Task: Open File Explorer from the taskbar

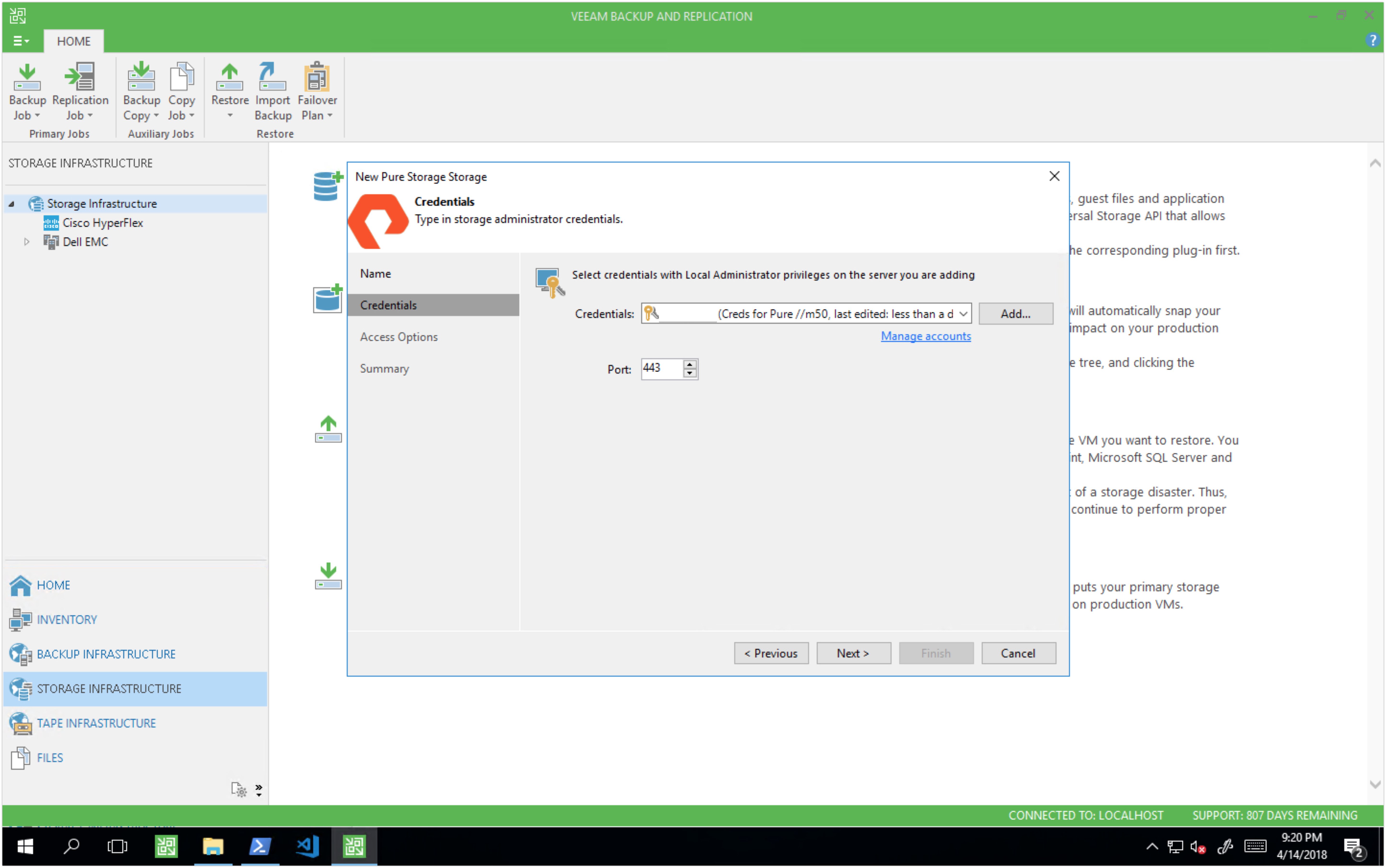Action: pyautogui.click(x=212, y=846)
